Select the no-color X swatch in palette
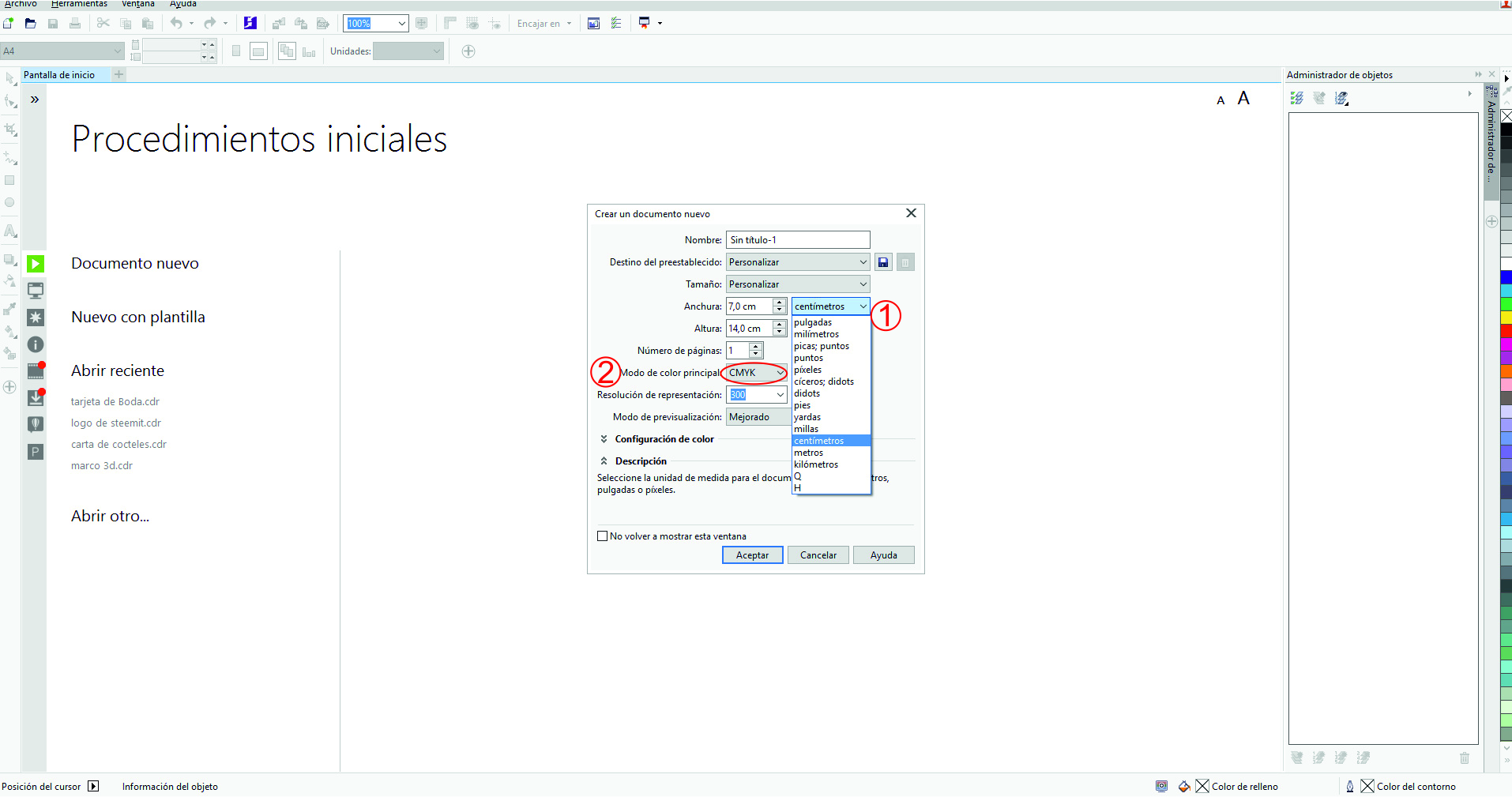The width and height of the screenshot is (1512, 797). tap(1506, 116)
